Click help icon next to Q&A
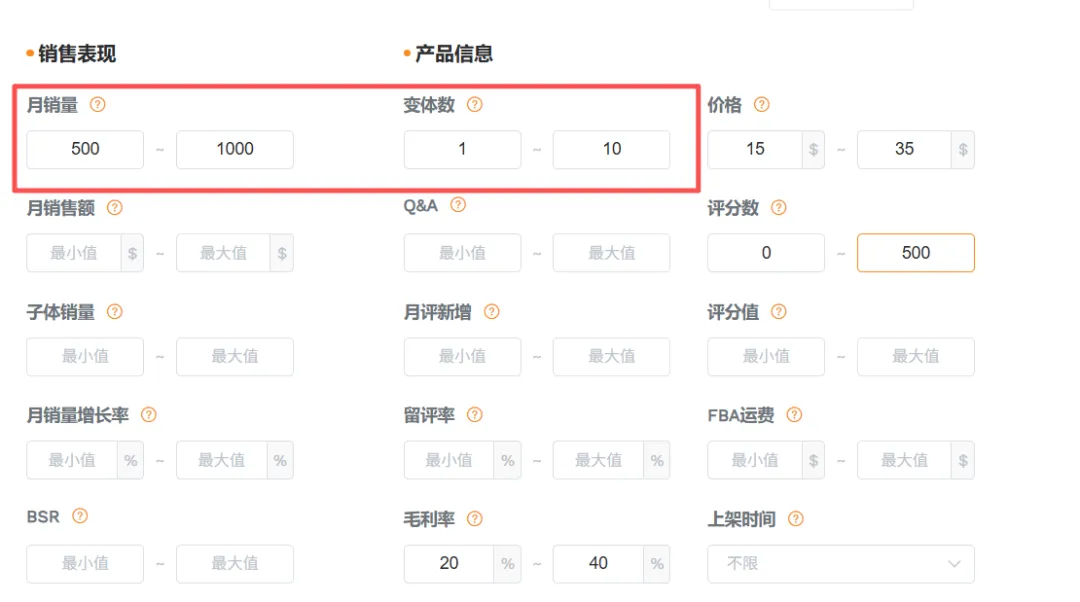The height and width of the screenshot is (602, 1080). pos(458,205)
